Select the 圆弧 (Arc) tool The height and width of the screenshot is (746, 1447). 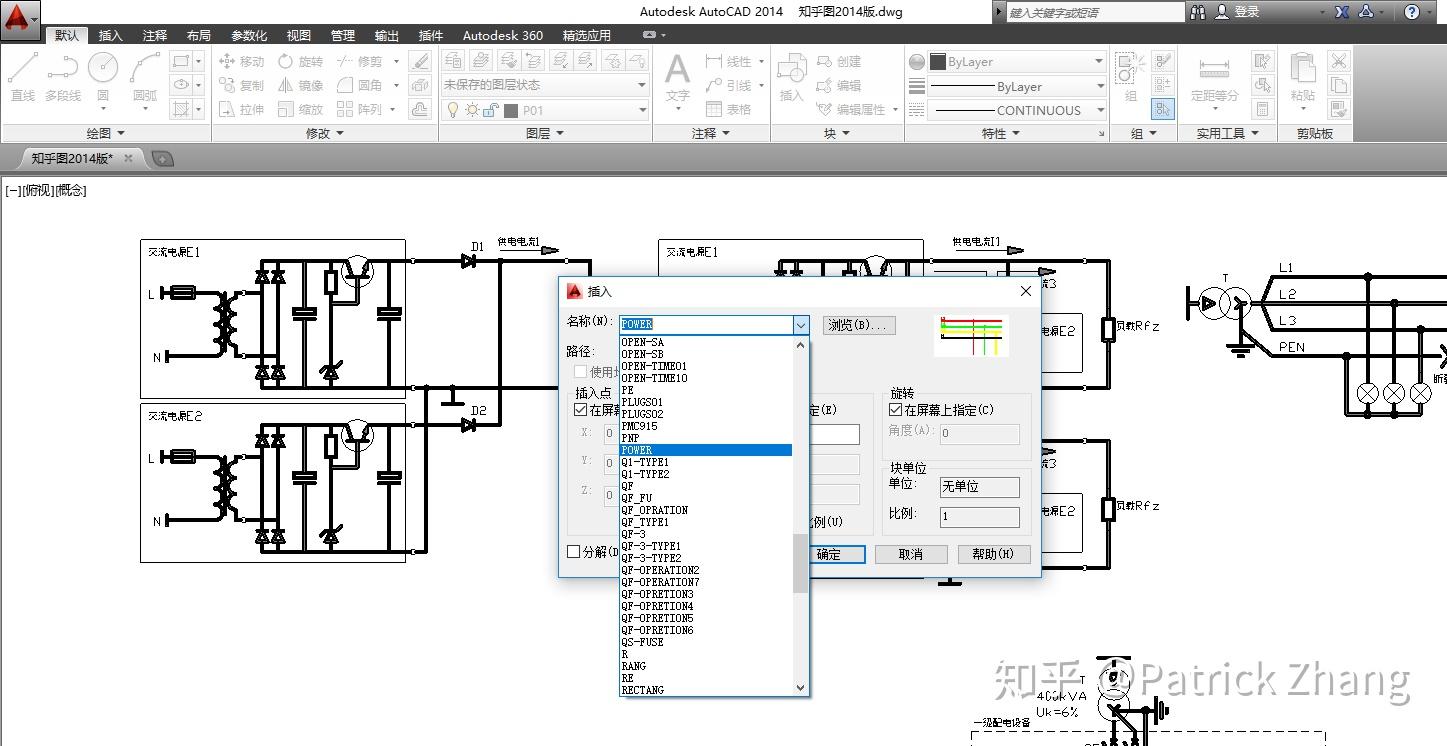click(145, 76)
